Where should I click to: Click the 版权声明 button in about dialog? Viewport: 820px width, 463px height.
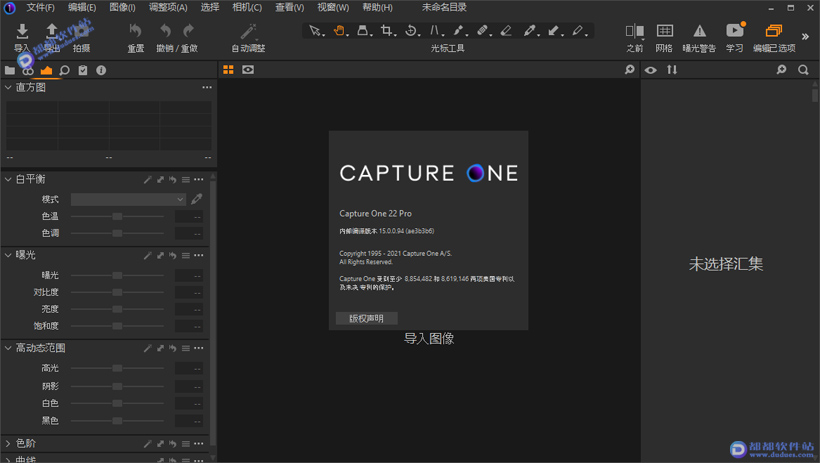click(x=367, y=318)
